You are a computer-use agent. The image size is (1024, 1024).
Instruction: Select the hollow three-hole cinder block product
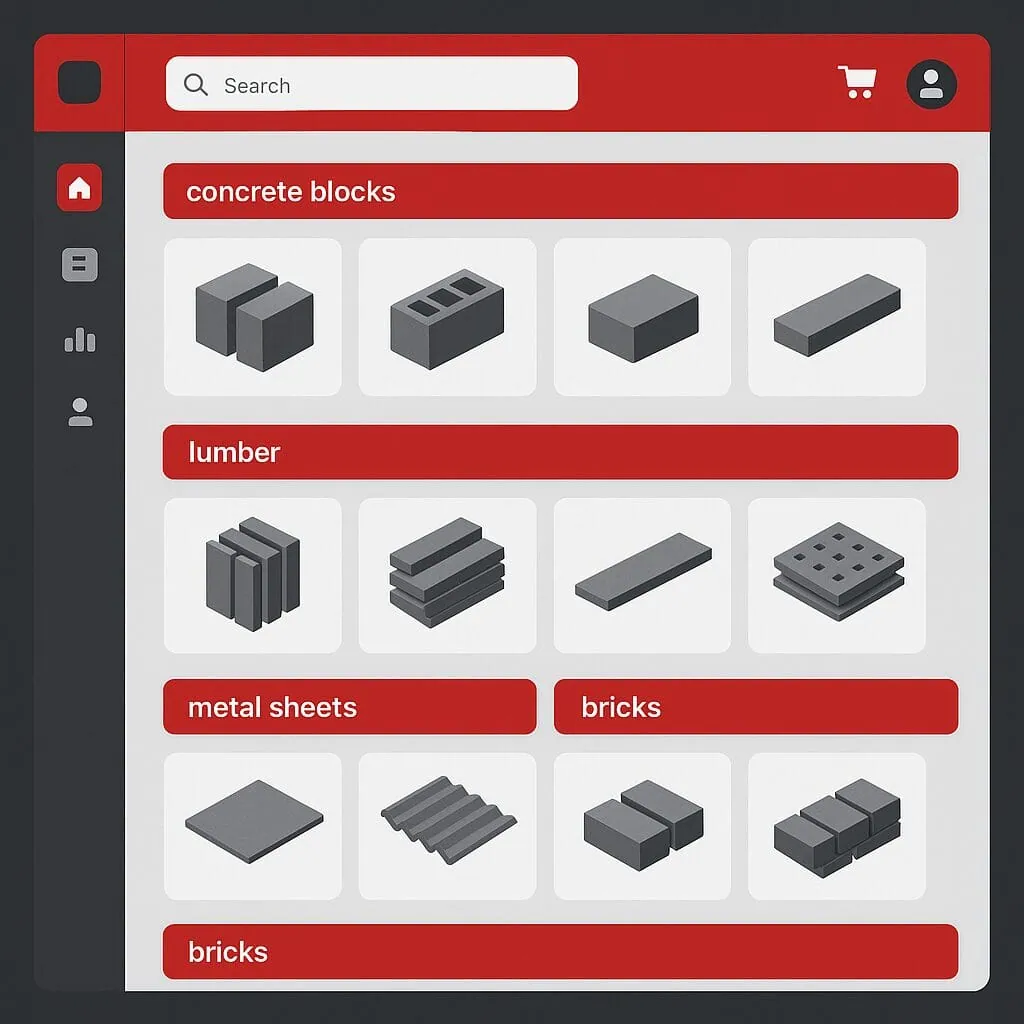[447, 317]
